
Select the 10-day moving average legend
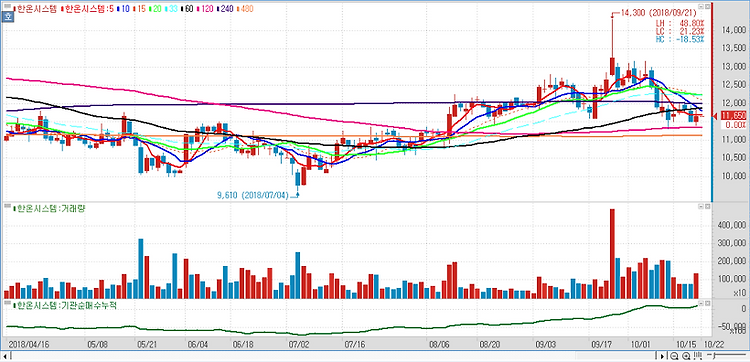point(123,9)
